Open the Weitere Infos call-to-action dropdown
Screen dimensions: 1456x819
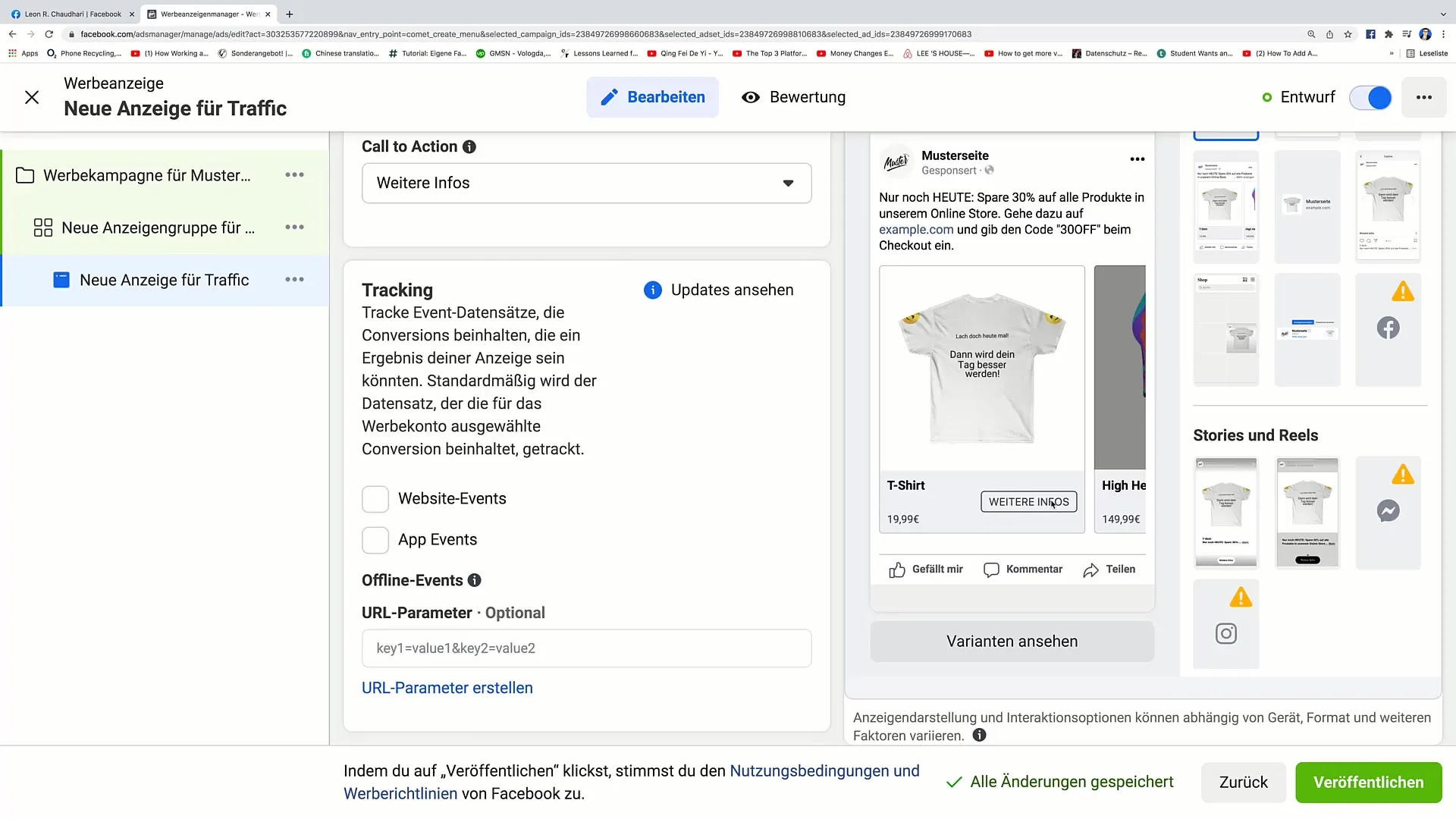click(x=586, y=183)
